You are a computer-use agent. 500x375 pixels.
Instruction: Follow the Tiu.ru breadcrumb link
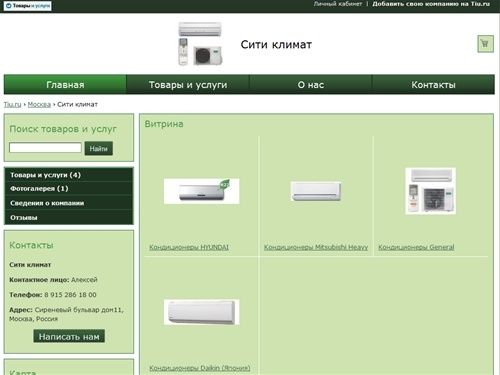pos(12,104)
